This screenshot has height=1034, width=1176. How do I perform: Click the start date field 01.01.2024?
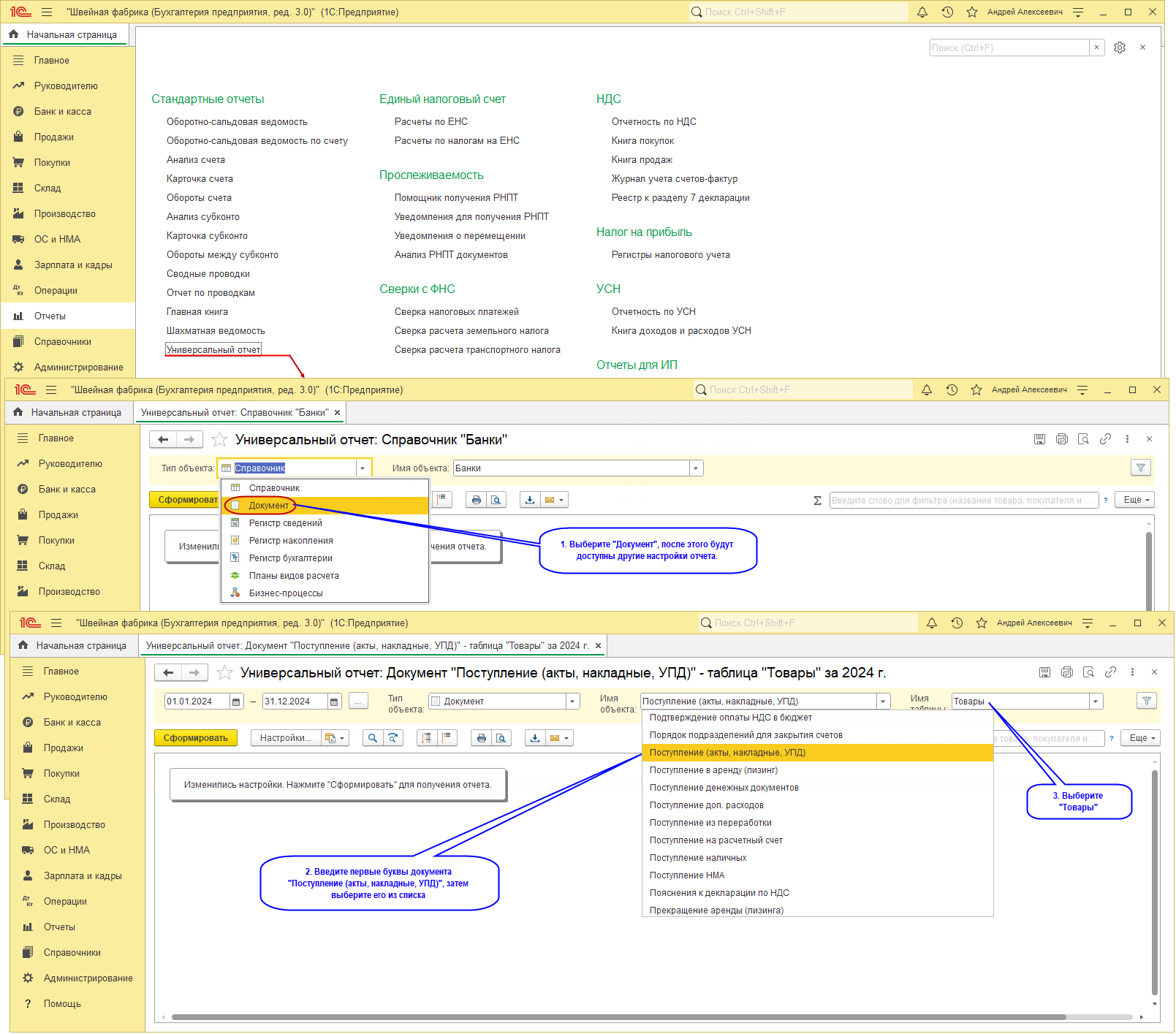197,702
